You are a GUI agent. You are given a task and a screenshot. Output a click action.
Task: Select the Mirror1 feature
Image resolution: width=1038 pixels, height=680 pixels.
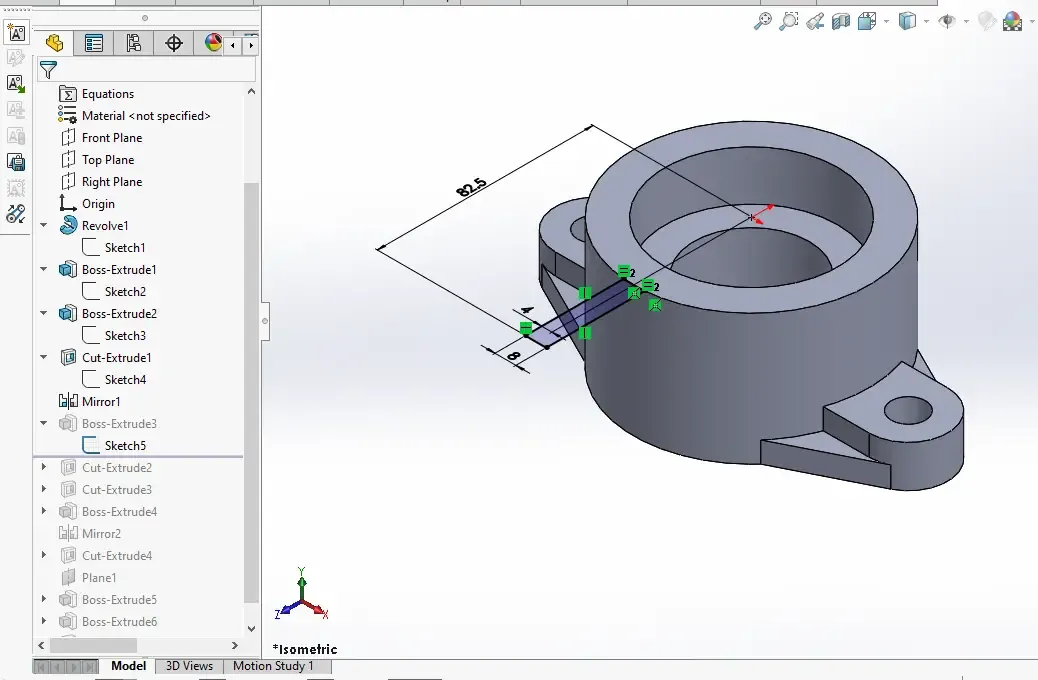point(101,402)
